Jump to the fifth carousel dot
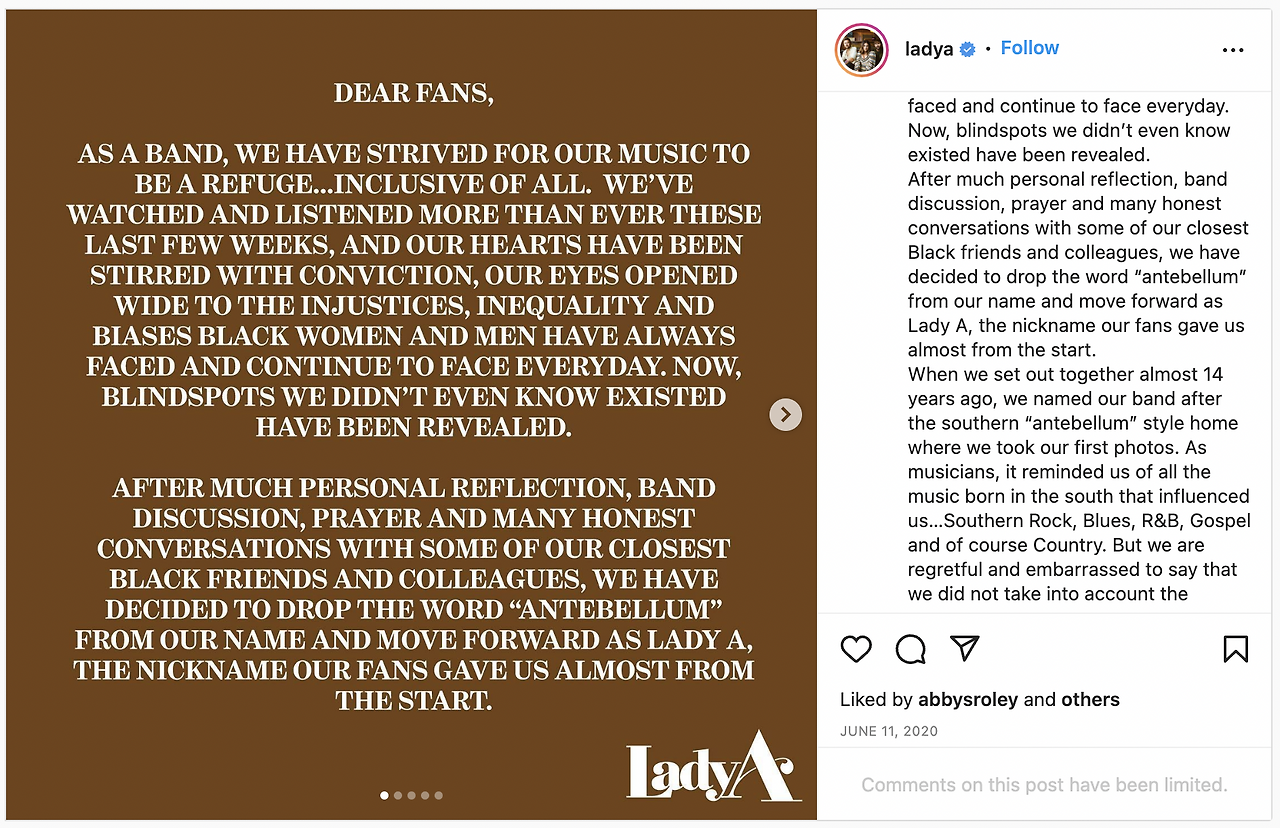Viewport: 1280px width, 828px height. tap(438, 796)
